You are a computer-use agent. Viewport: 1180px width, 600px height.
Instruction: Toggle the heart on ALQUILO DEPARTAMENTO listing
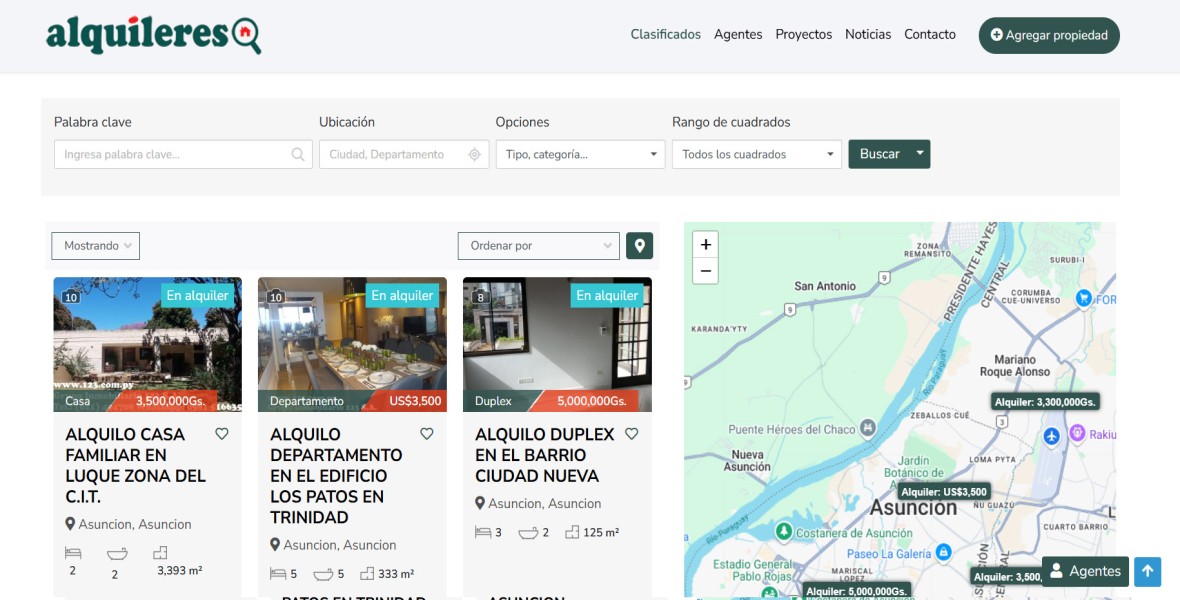427,433
